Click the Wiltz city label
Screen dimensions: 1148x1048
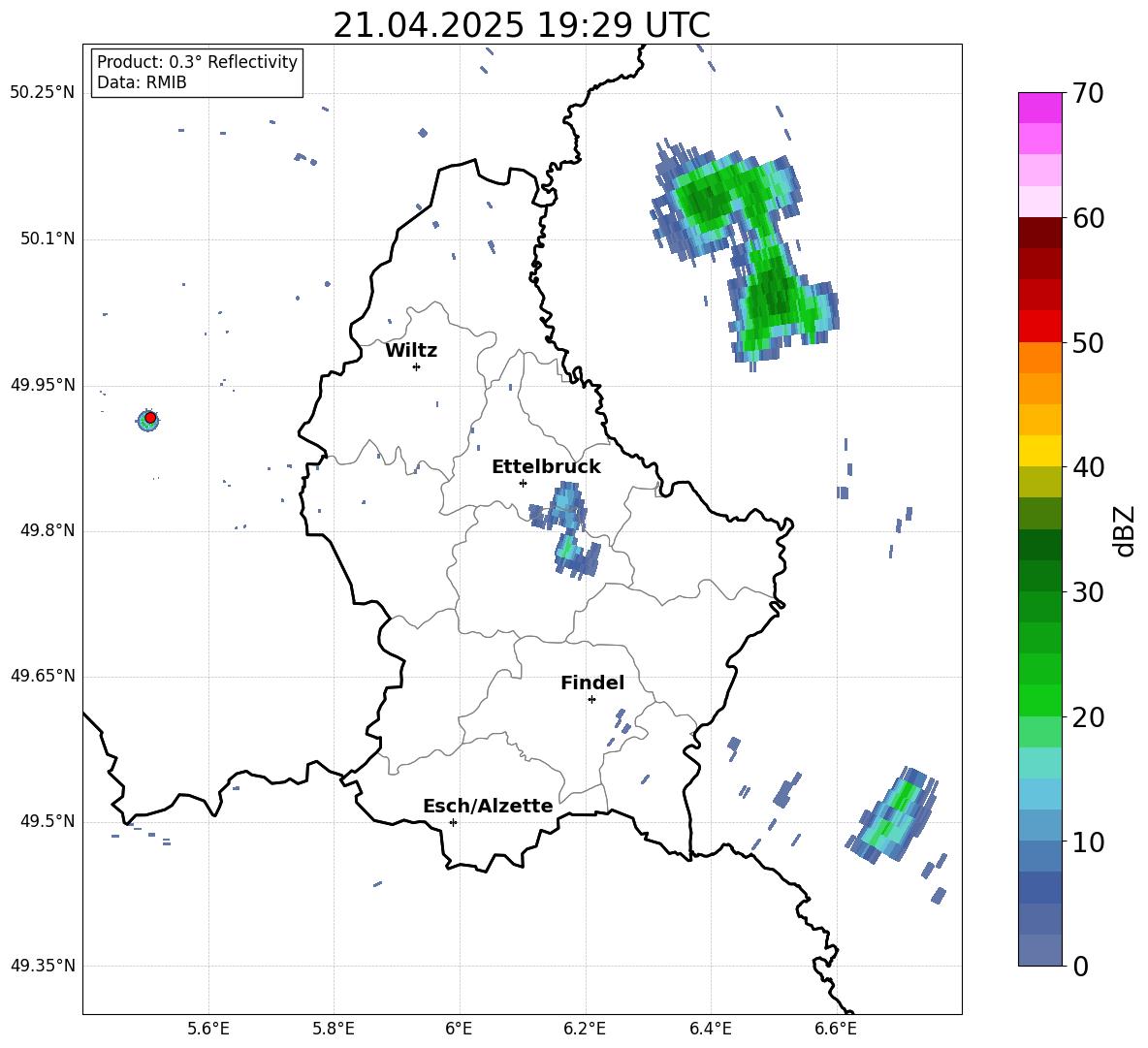pos(411,351)
